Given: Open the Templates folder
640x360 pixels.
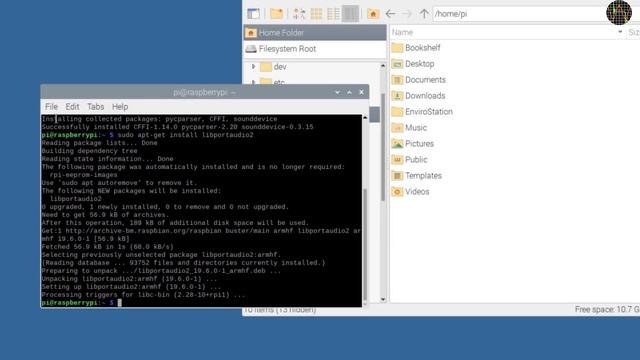Looking at the screenshot, I should point(417,176).
